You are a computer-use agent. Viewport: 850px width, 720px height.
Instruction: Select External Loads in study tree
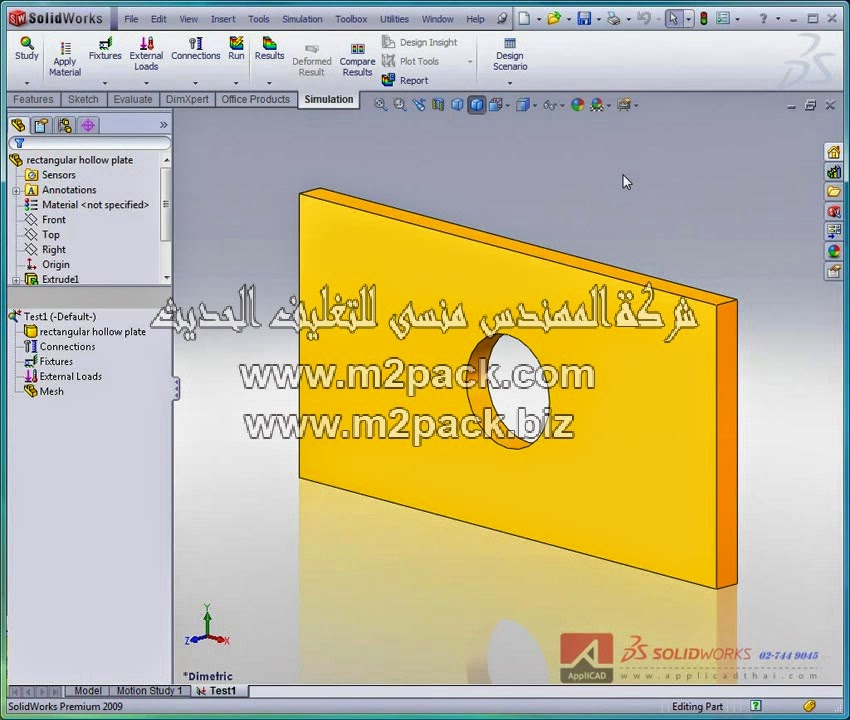click(63, 376)
